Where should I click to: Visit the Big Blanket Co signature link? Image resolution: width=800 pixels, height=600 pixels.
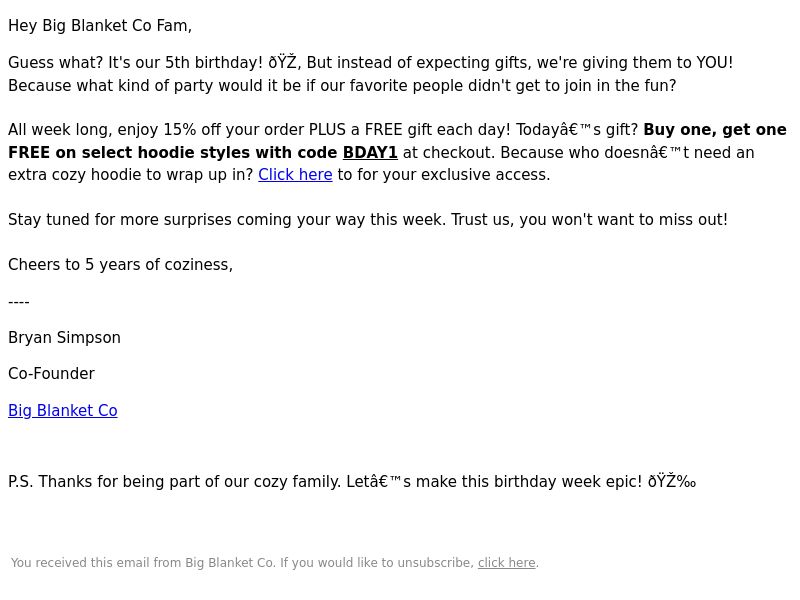[x=63, y=410]
